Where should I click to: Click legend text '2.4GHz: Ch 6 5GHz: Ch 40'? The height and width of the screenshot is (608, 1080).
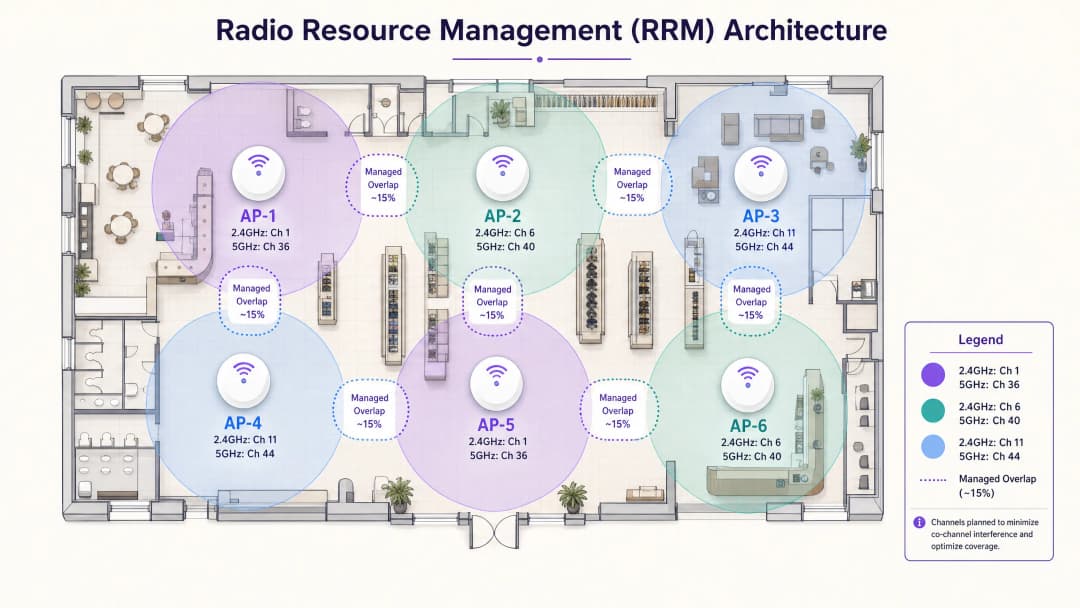989,413
